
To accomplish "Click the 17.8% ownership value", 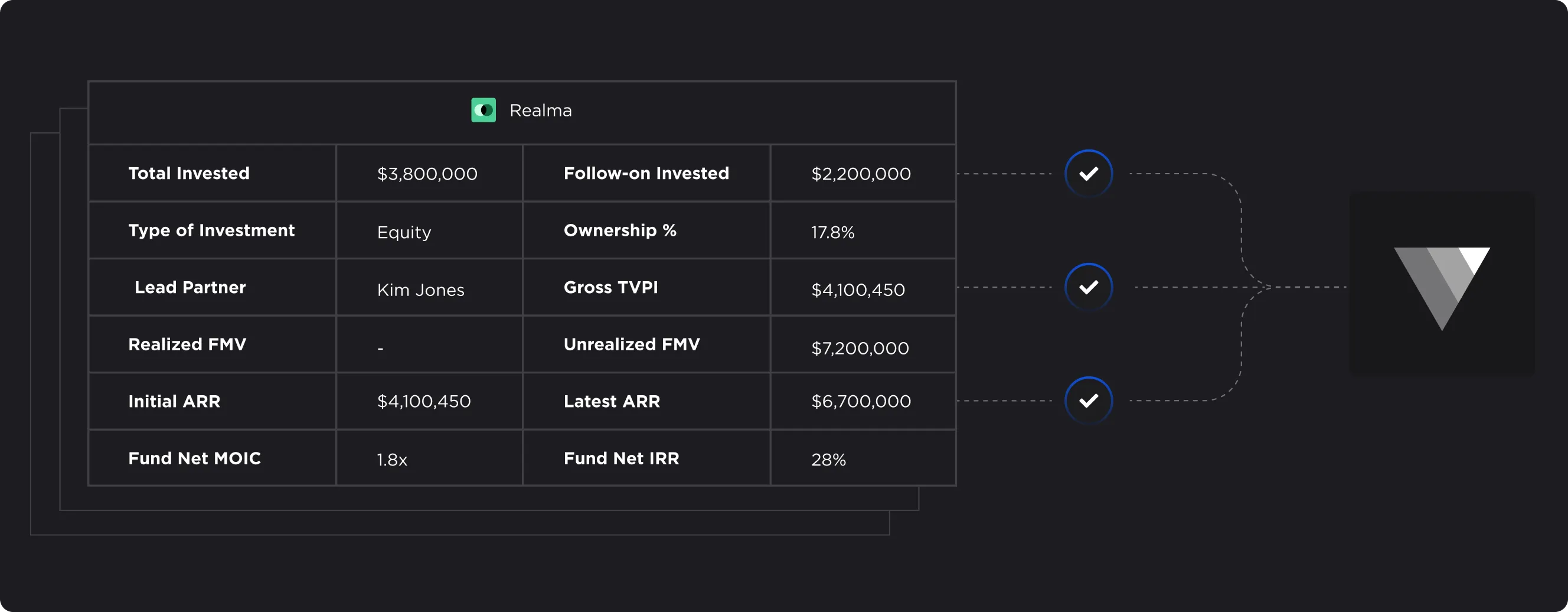I will pos(832,232).
